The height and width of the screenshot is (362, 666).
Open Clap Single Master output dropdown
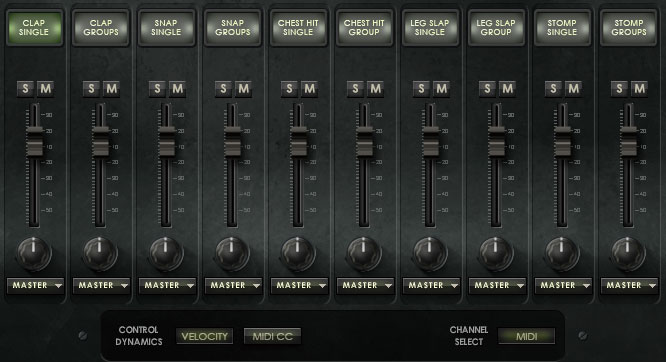(35, 286)
